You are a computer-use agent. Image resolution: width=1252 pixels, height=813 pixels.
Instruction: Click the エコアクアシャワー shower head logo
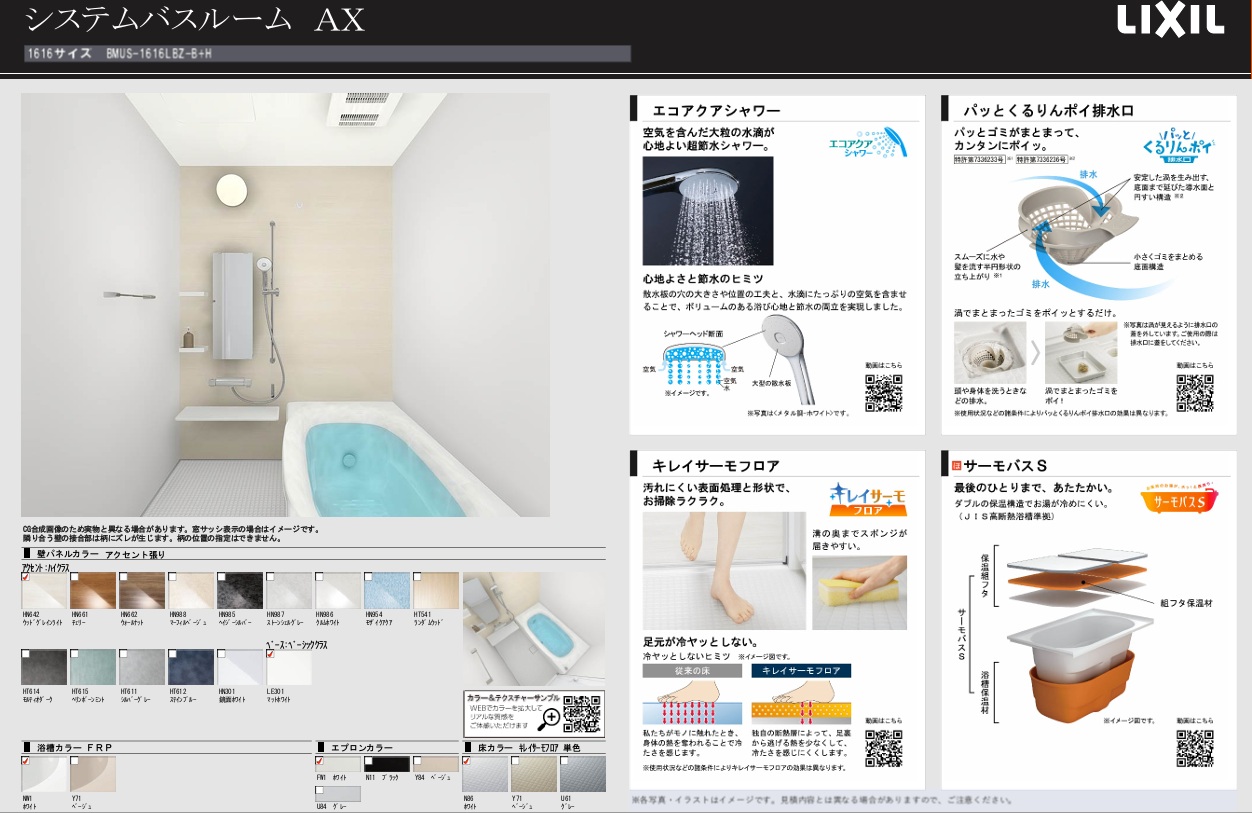(x=866, y=142)
